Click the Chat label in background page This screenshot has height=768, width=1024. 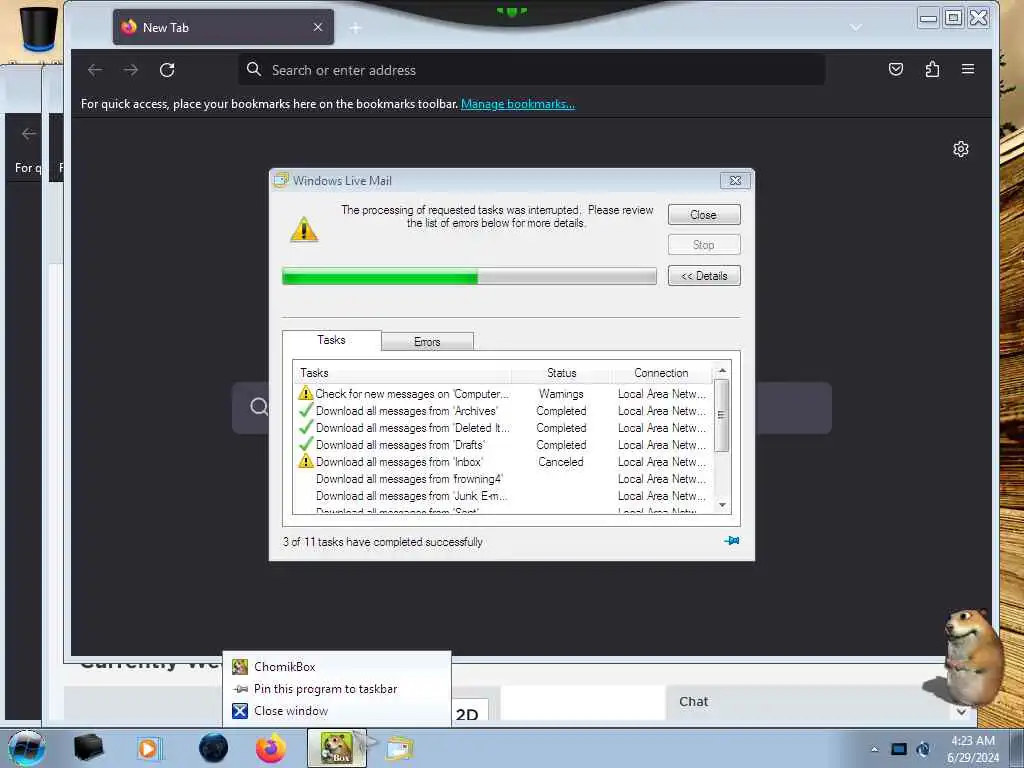point(694,701)
